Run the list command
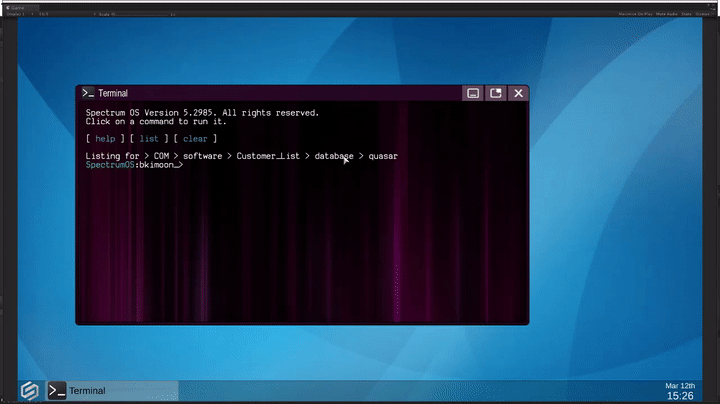Viewport: 720px width, 404px height. point(148,139)
